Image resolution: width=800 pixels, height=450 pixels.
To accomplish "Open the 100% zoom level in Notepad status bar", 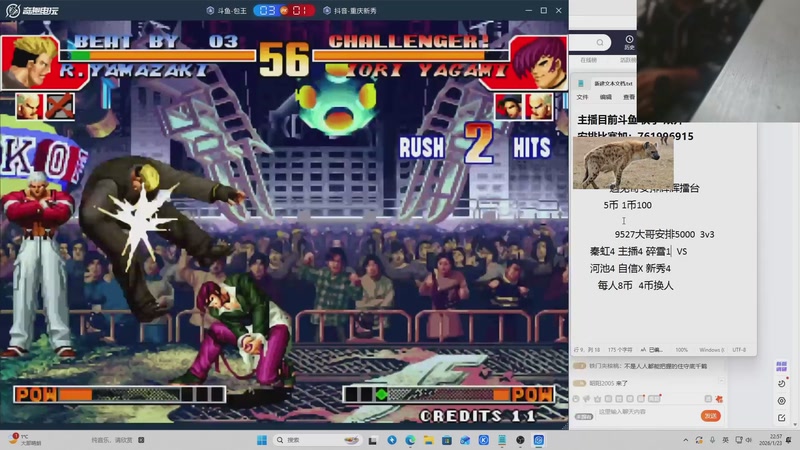I will 682,350.
